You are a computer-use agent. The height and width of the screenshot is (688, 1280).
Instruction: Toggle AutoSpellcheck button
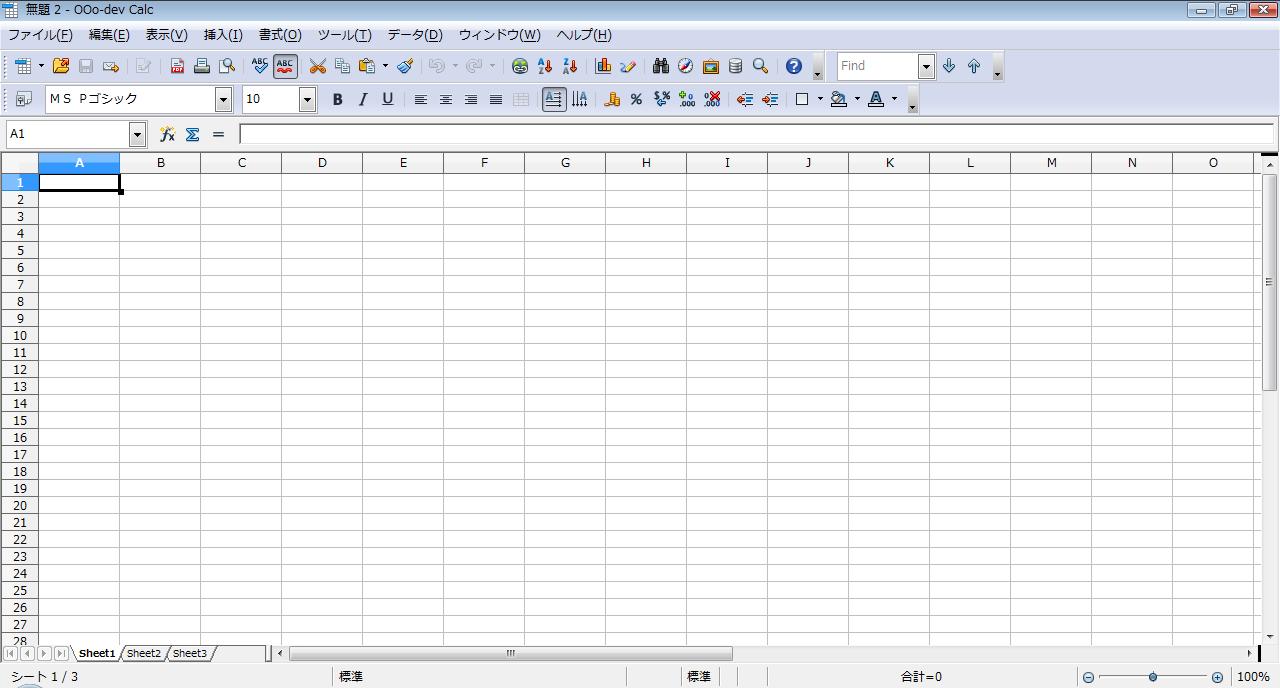(x=285, y=66)
